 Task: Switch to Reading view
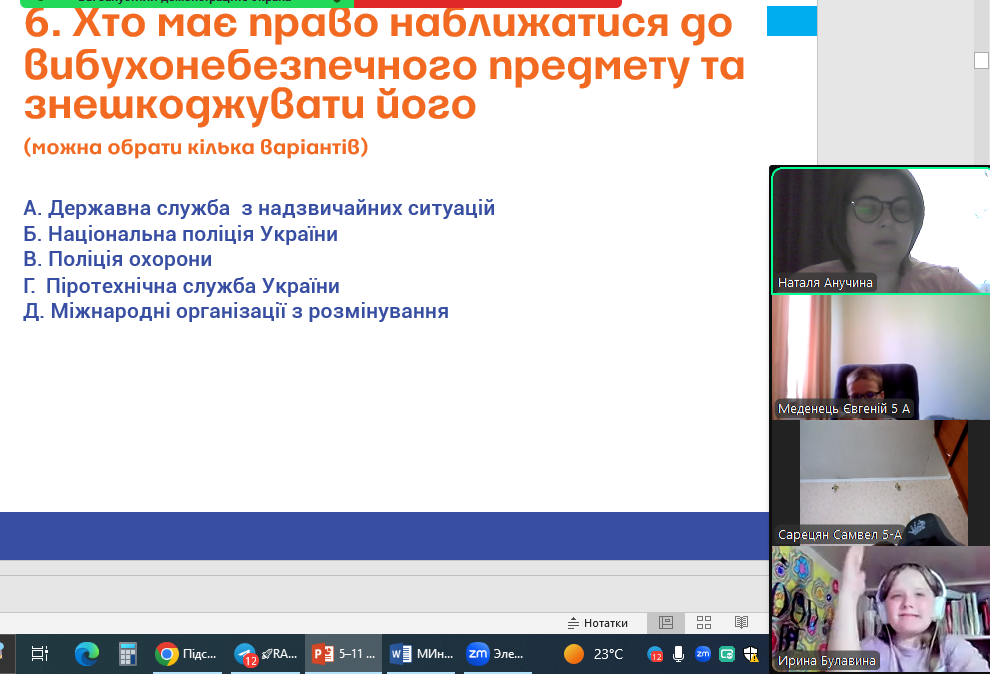pos(741,622)
